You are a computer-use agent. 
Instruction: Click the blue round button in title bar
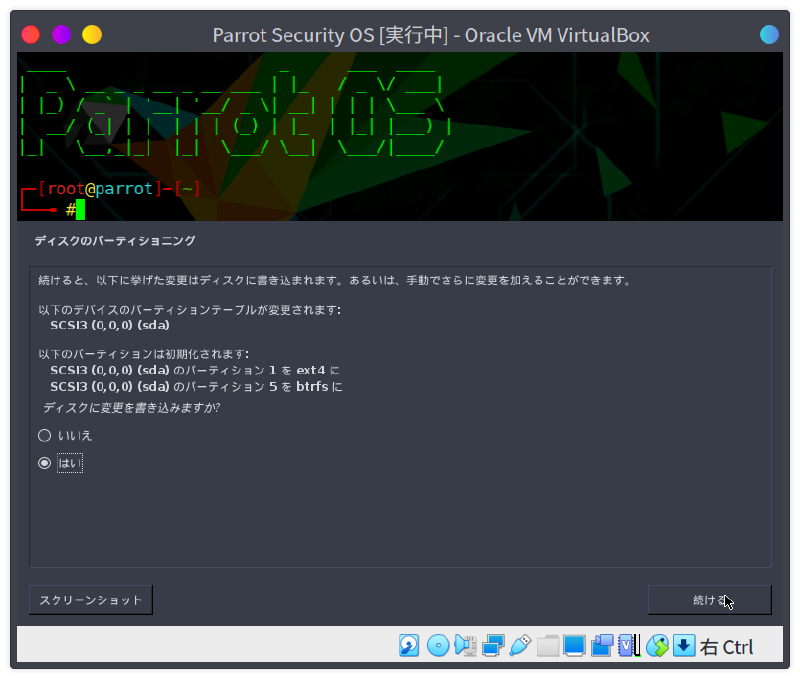click(769, 35)
